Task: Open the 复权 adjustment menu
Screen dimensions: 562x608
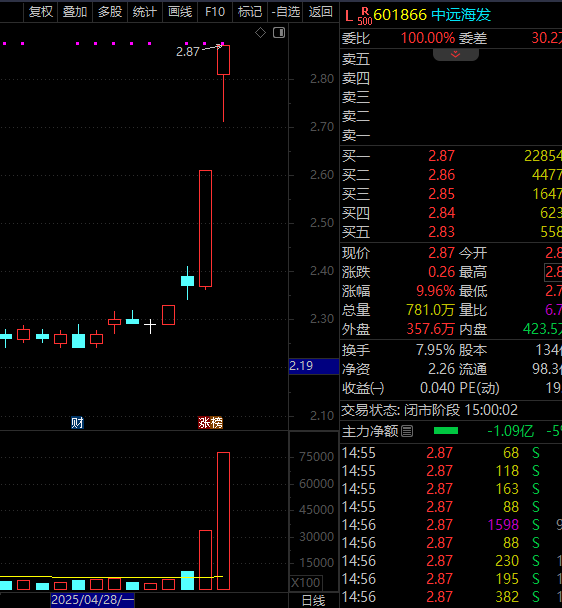Action: click(x=41, y=12)
